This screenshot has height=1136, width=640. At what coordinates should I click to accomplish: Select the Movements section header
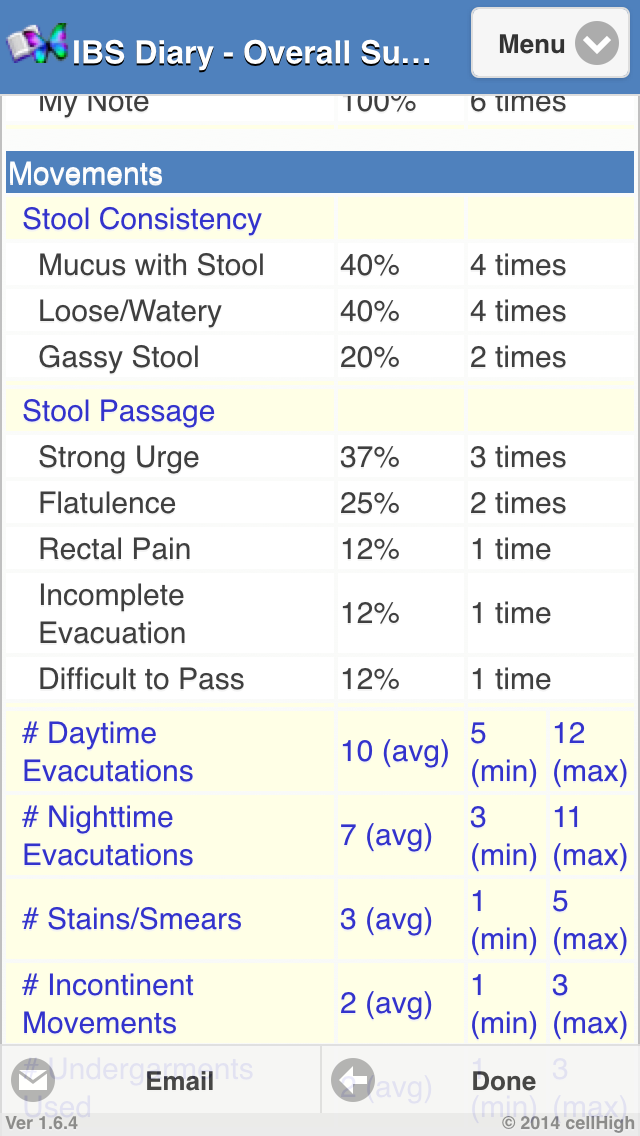click(86, 174)
